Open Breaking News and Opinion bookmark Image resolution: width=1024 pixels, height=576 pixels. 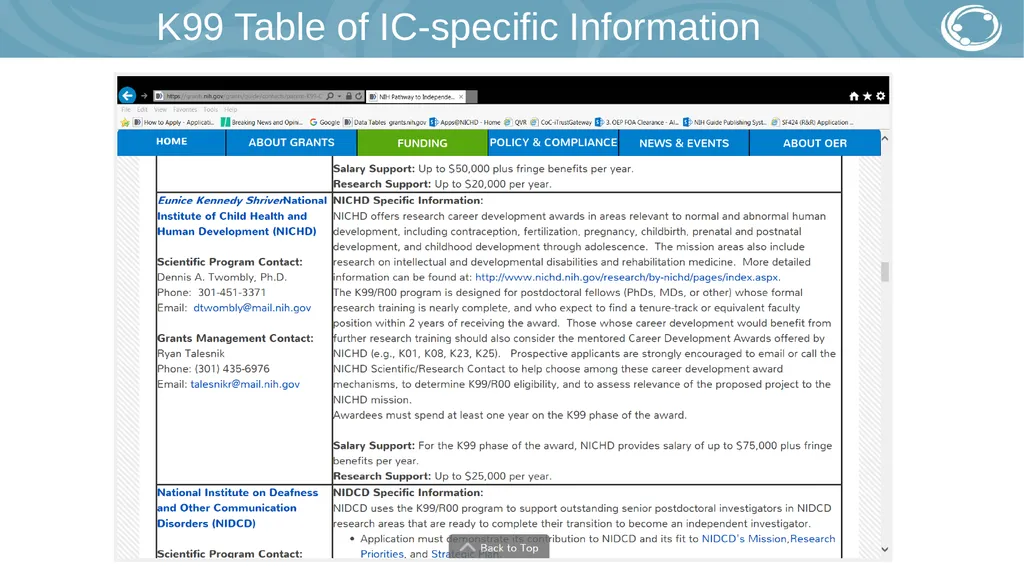click(262, 122)
